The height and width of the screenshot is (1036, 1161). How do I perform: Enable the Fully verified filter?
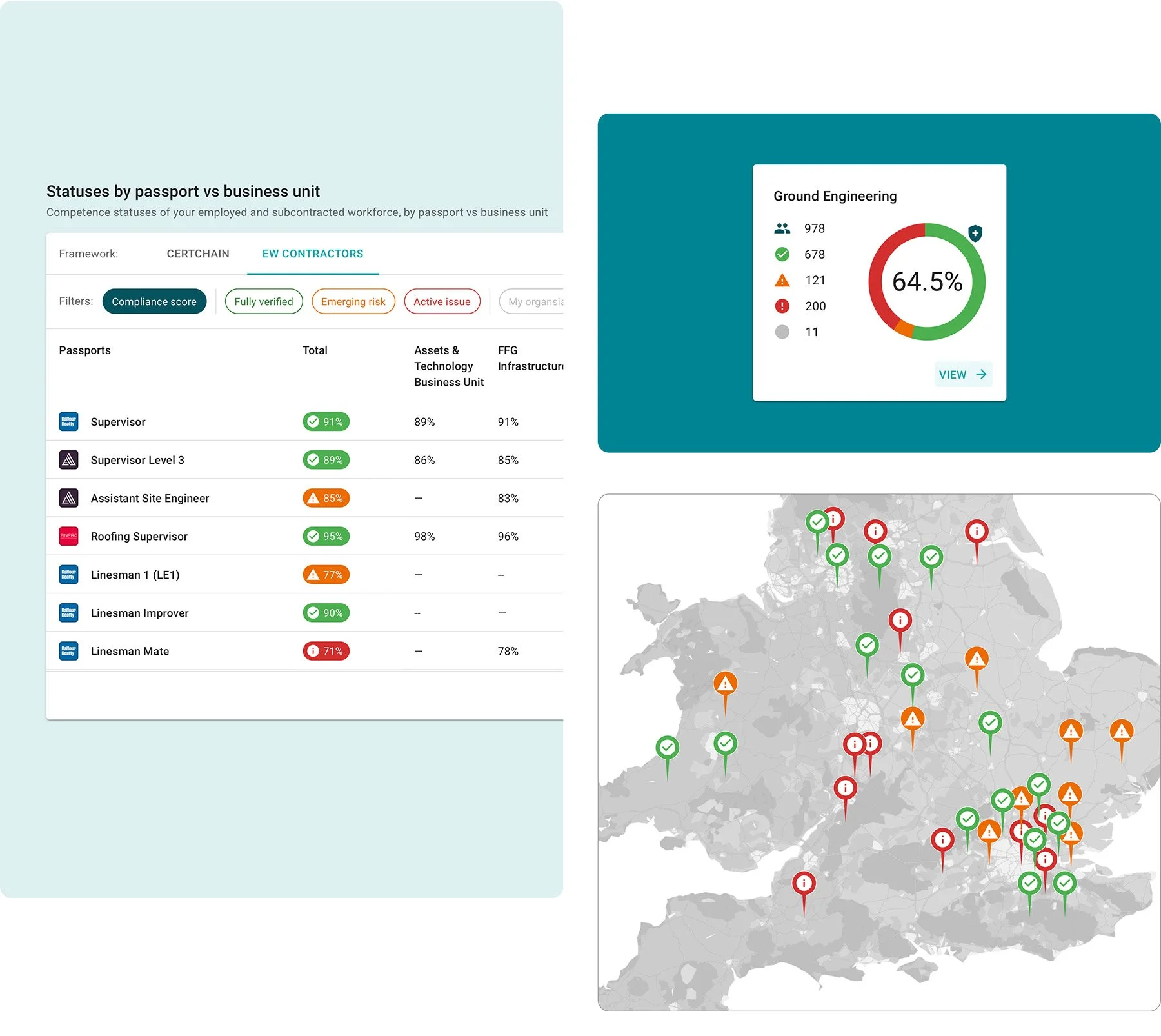[x=263, y=301]
